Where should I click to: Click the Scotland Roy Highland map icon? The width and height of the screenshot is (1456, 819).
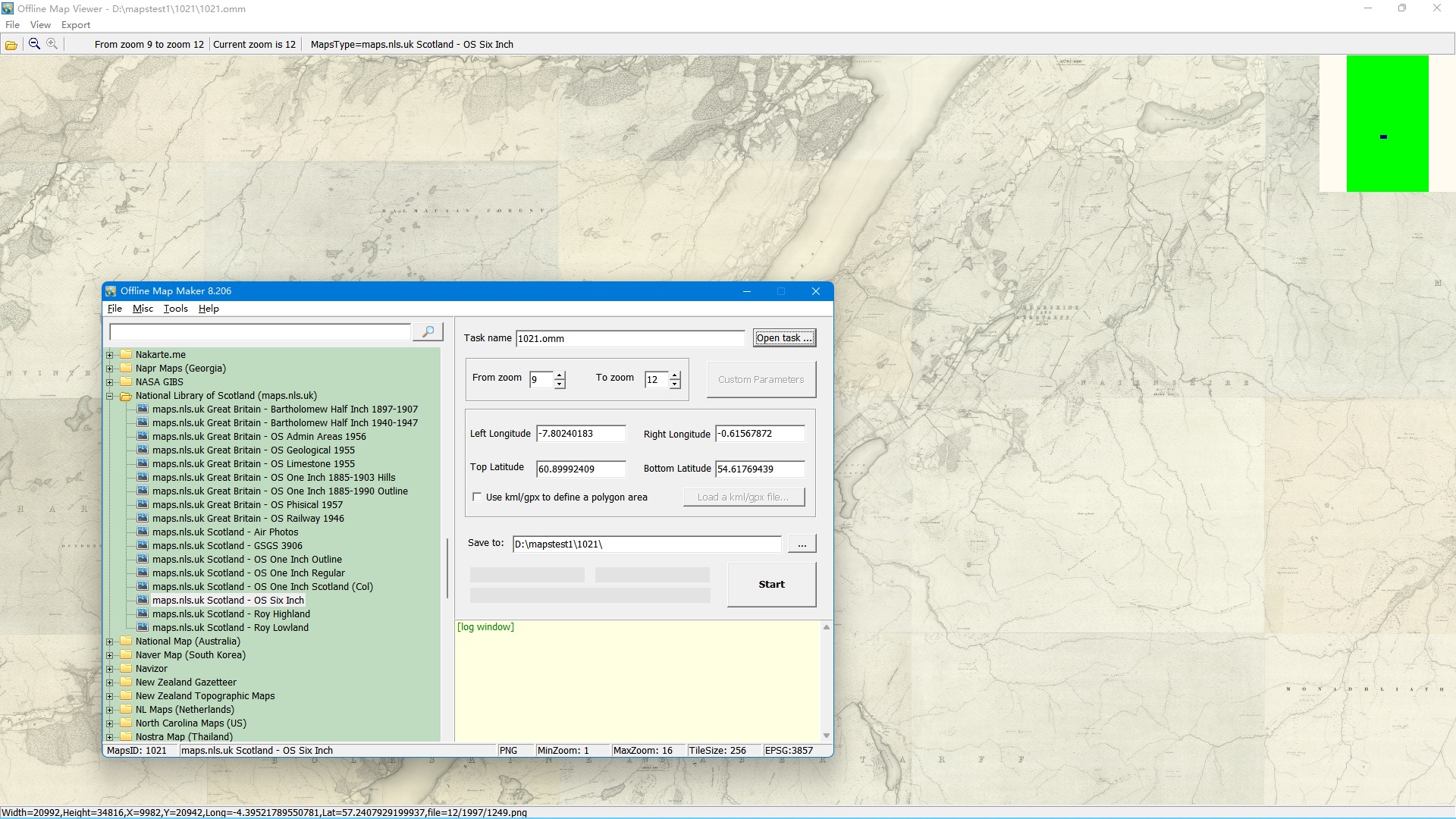(x=143, y=613)
